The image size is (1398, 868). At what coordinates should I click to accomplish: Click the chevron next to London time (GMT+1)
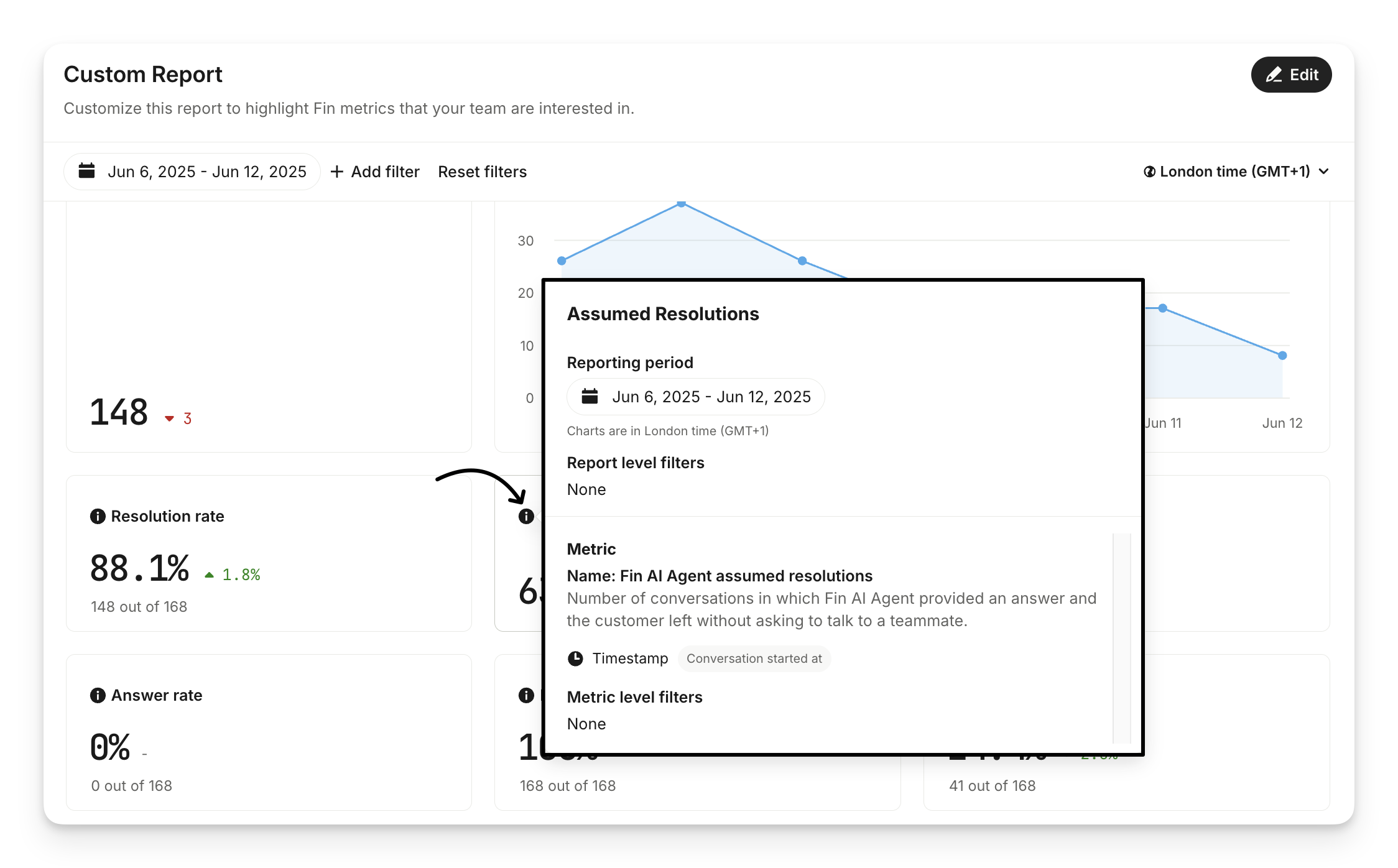click(1324, 172)
